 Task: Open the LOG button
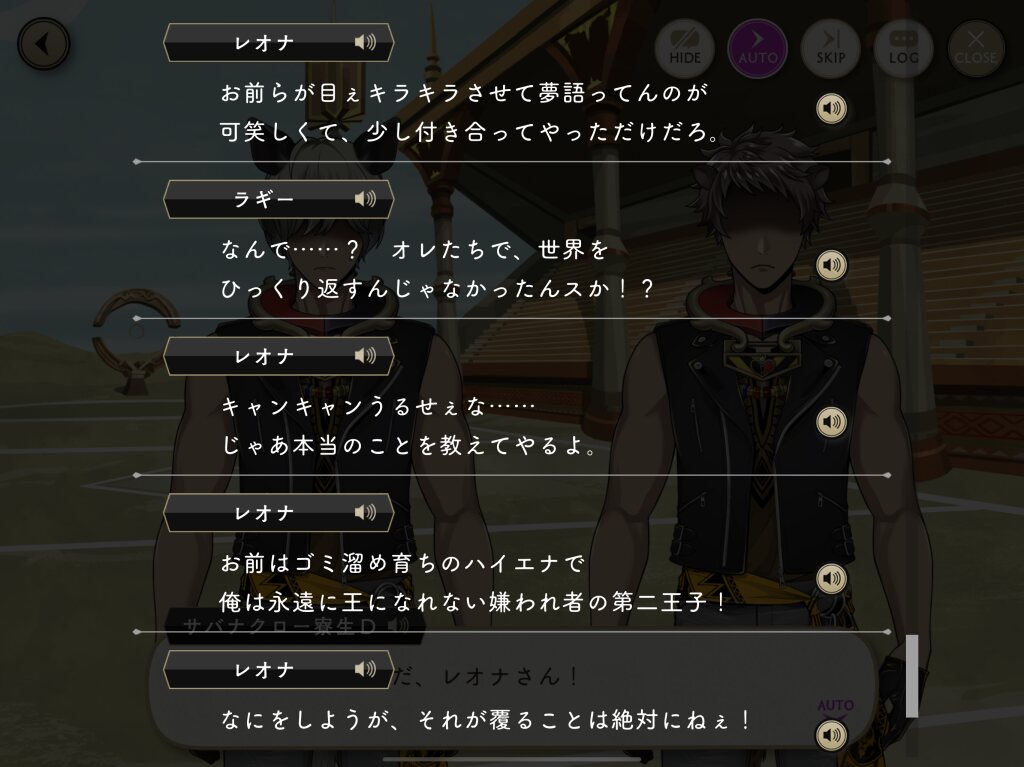pos(903,49)
